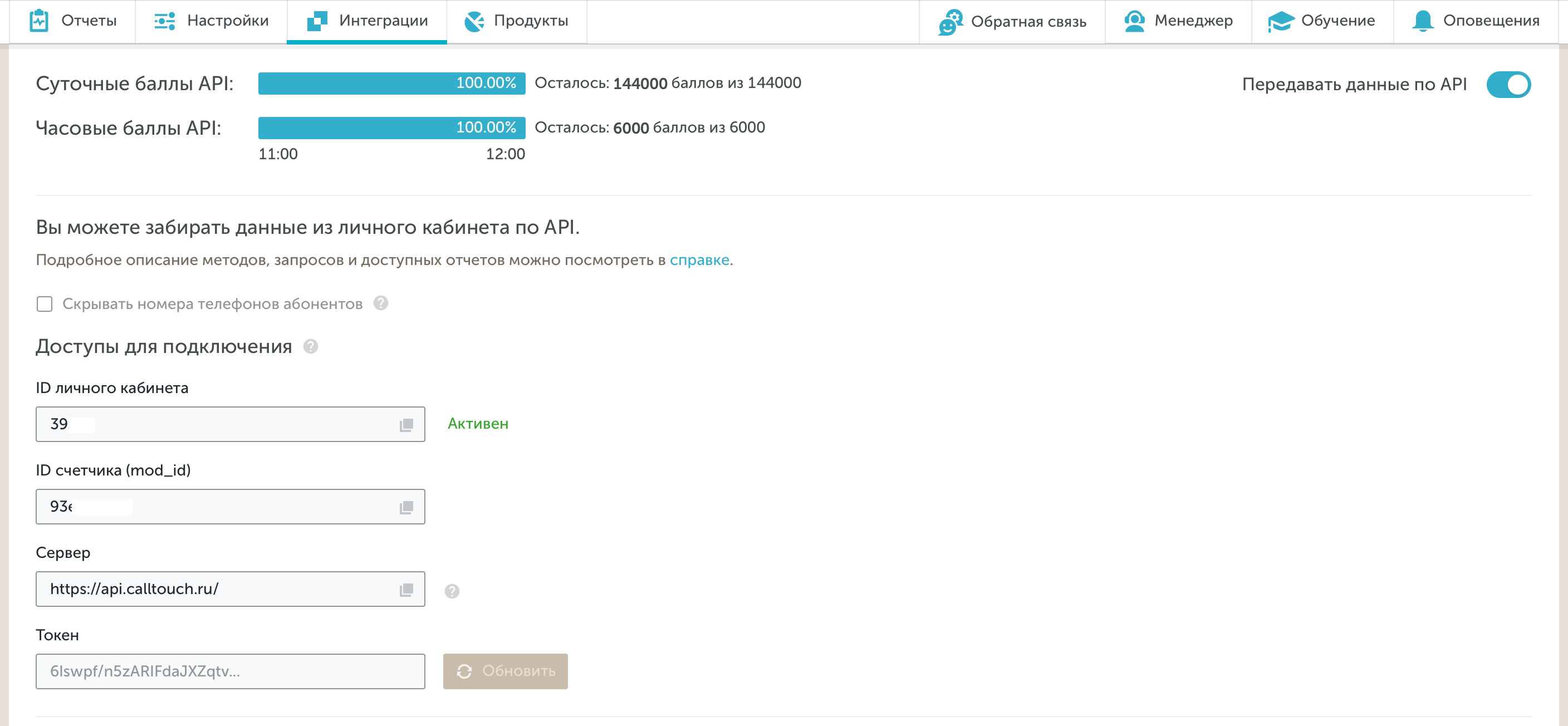Copy the ID личного кабинета value
The height and width of the screenshot is (726, 1568).
[x=406, y=425]
